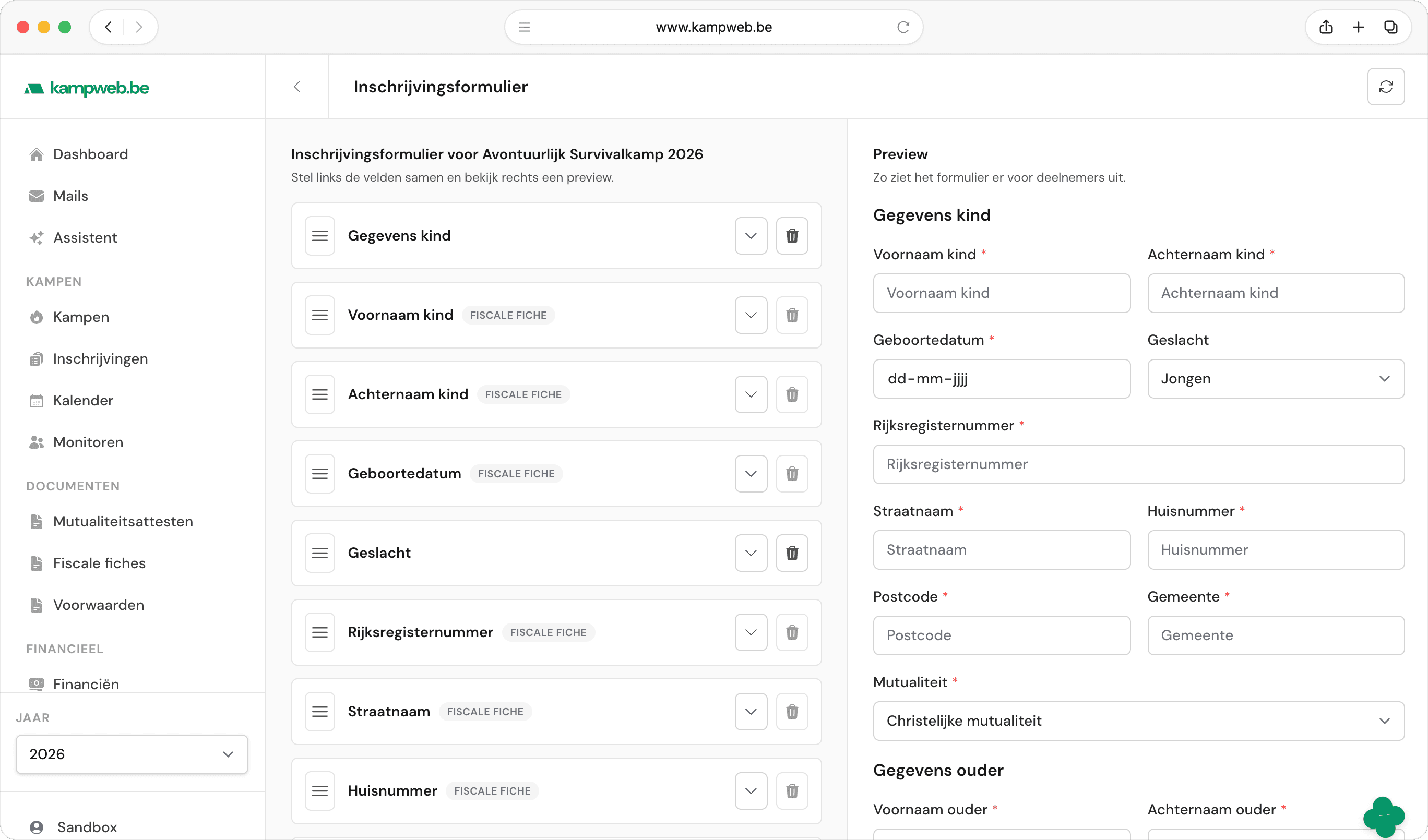Image resolution: width=1428 pixels, height=840 pixels.
Task: Navigate back with the browser back arrow
Action: [108, 27]
